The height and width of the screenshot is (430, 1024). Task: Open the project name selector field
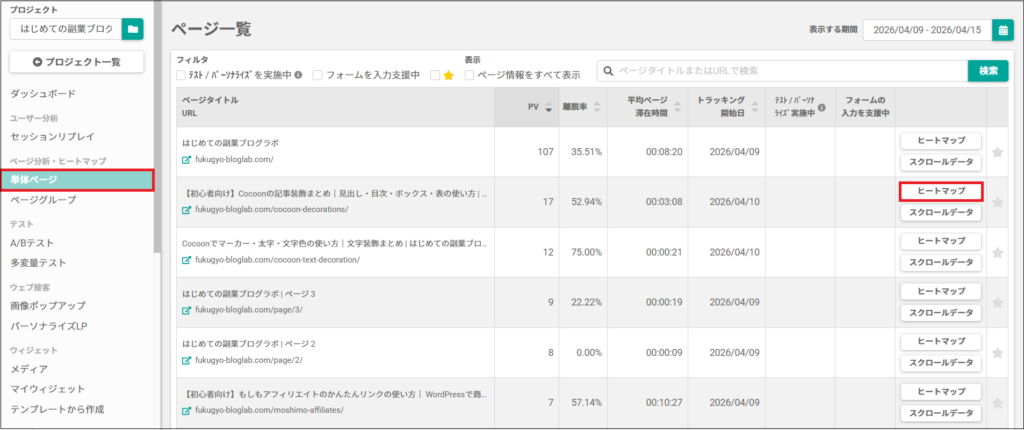pos(65,29)
